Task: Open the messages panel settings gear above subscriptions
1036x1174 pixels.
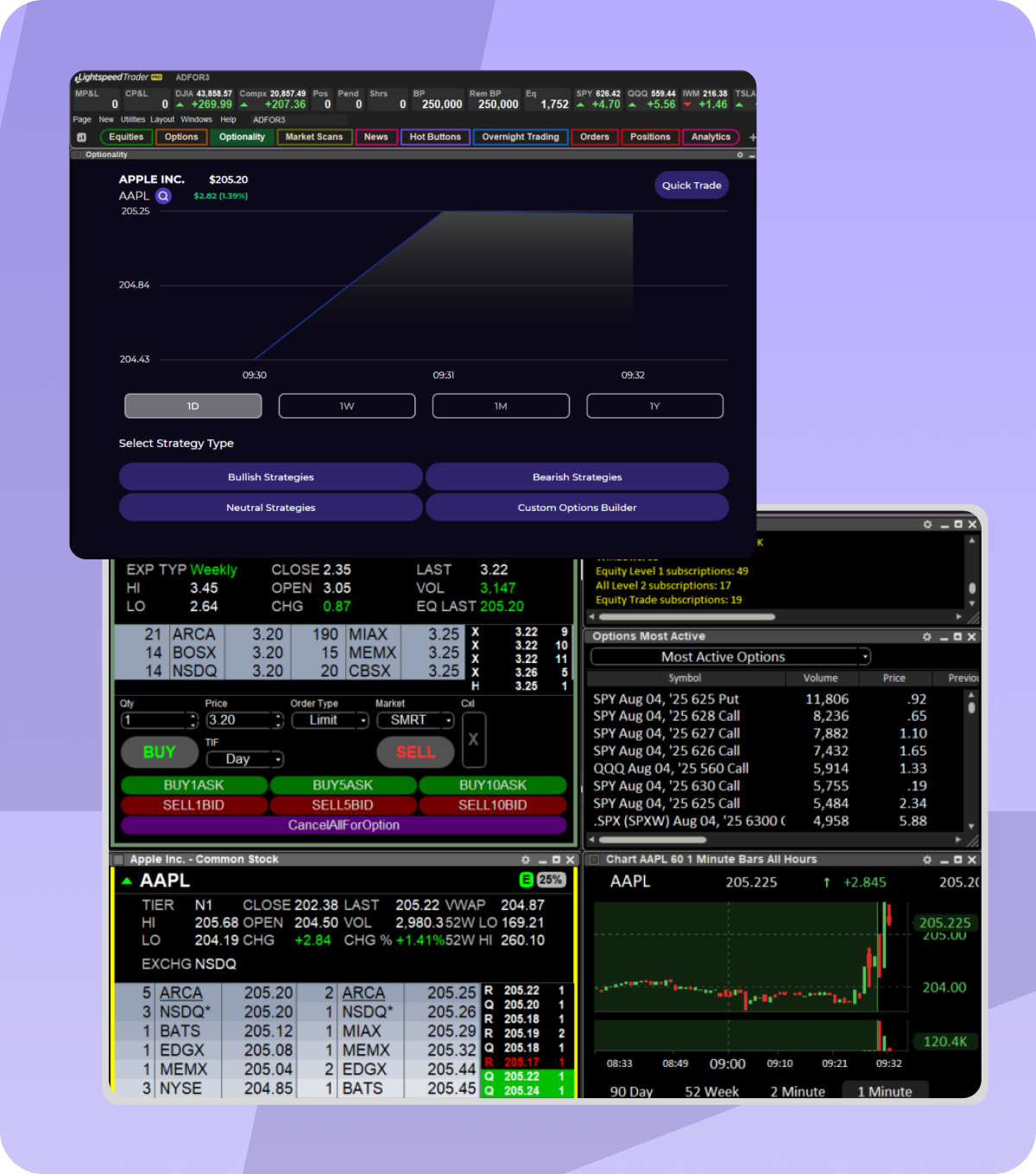Action: pyautogui.click(x=927, y=525)
